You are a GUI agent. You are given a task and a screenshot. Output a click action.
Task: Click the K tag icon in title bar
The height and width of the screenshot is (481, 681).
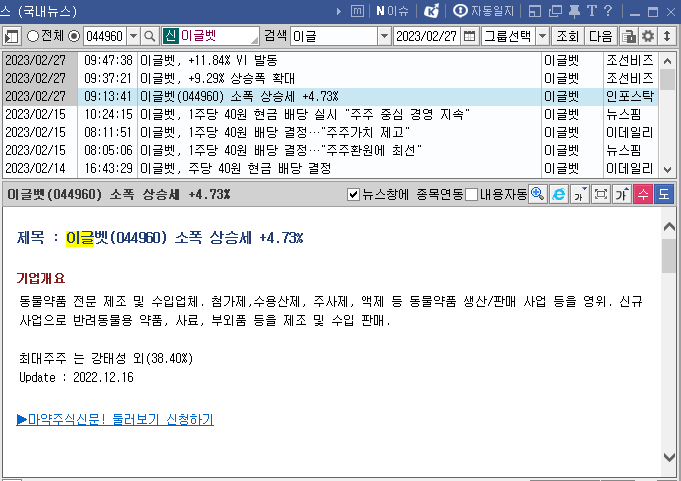click(431, 11)
